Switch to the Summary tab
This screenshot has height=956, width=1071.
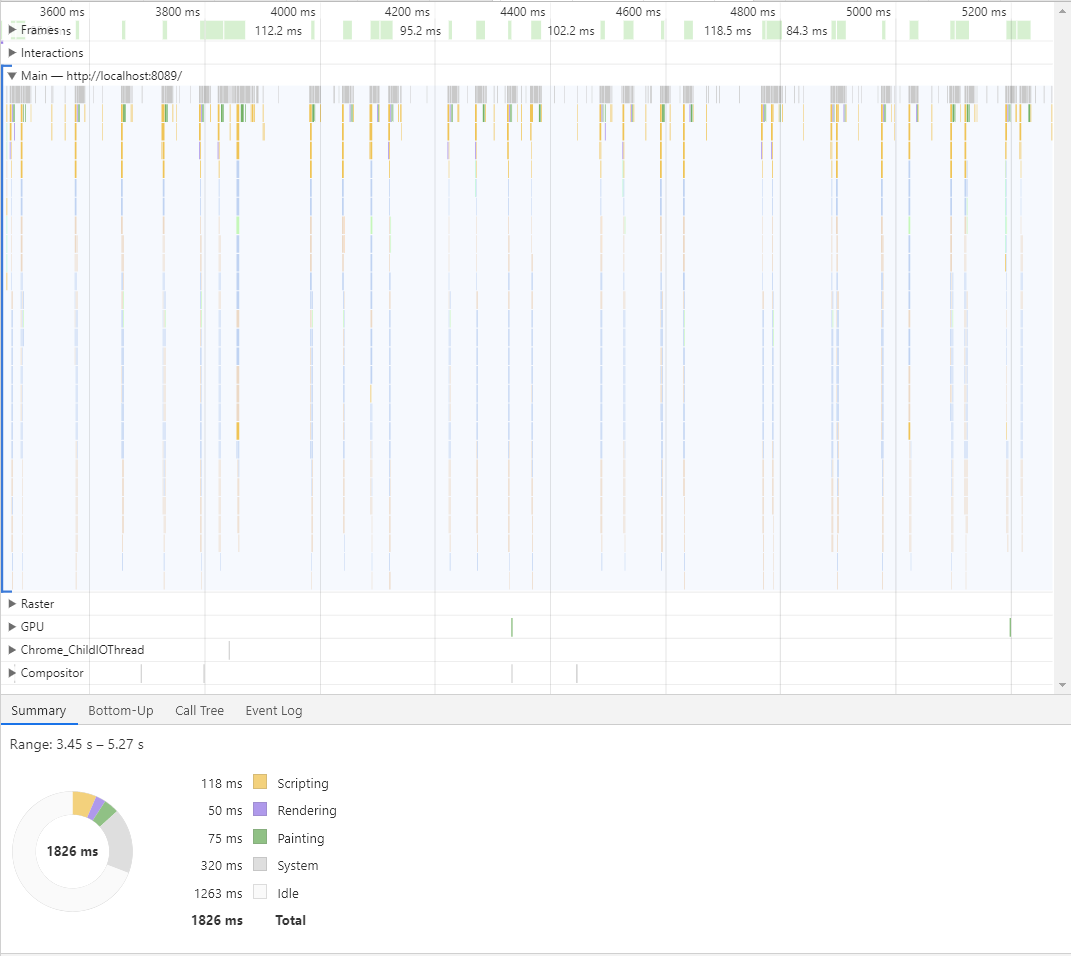38,711
